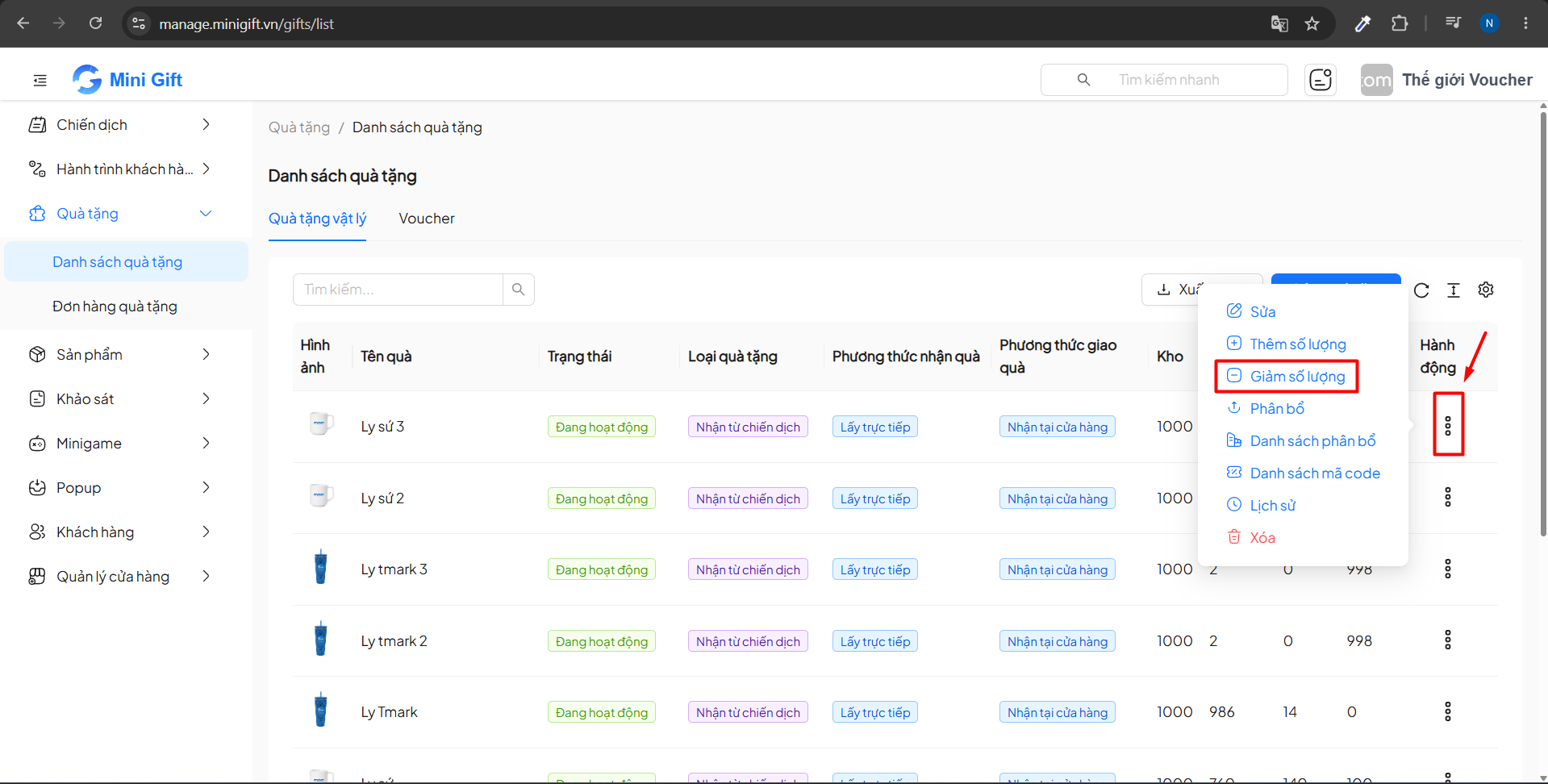Click the Ly tmark 3 product thumbnail
This screenshot has width=1548, height=784.
[321, 567]
